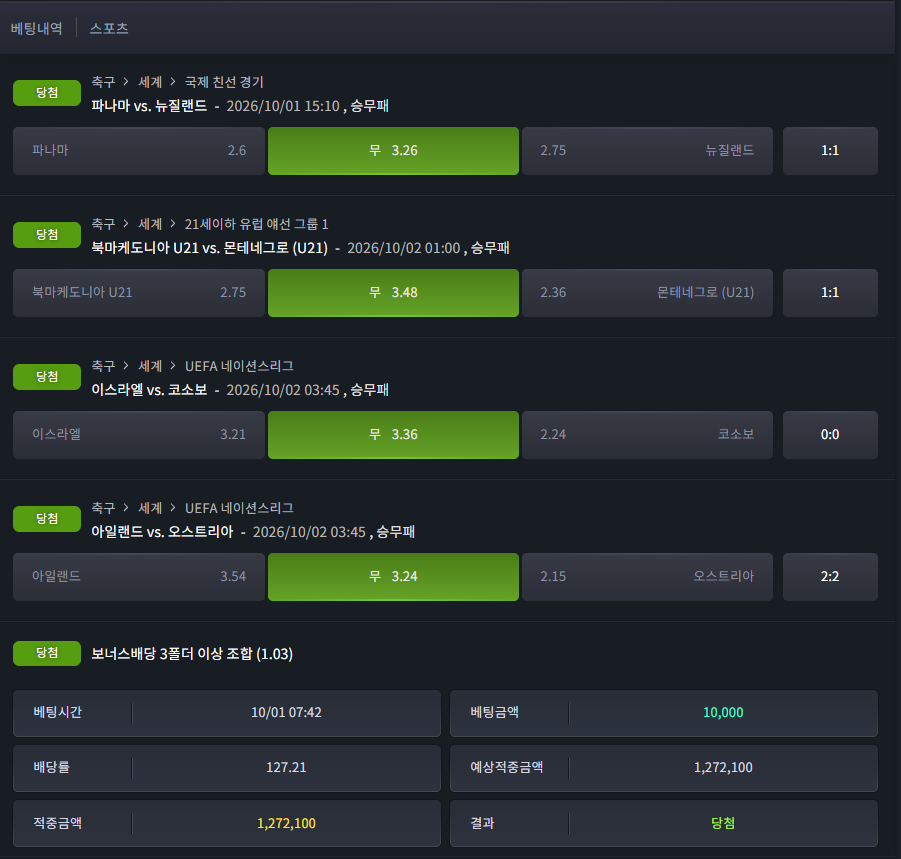Select 뉴질랜드 odds 2.75 cell

(x=647, y=151)
